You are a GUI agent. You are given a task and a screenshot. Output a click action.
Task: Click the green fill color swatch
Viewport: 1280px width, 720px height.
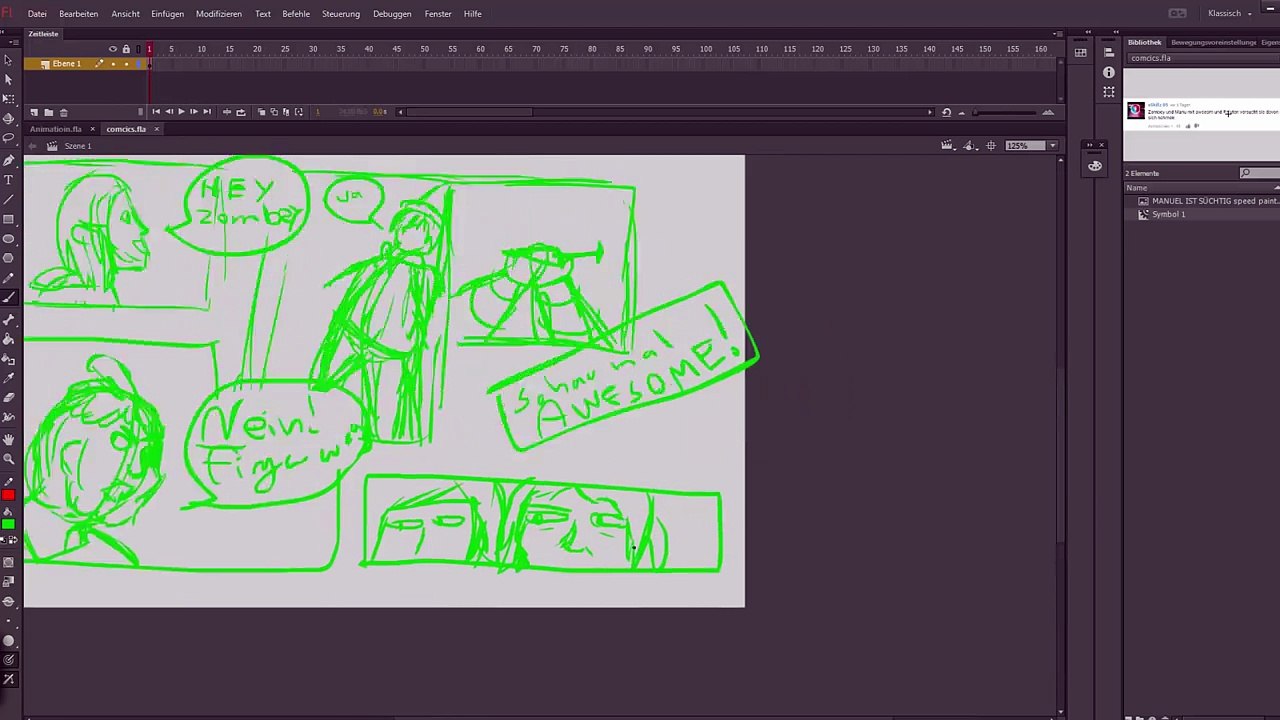point(8,524)
